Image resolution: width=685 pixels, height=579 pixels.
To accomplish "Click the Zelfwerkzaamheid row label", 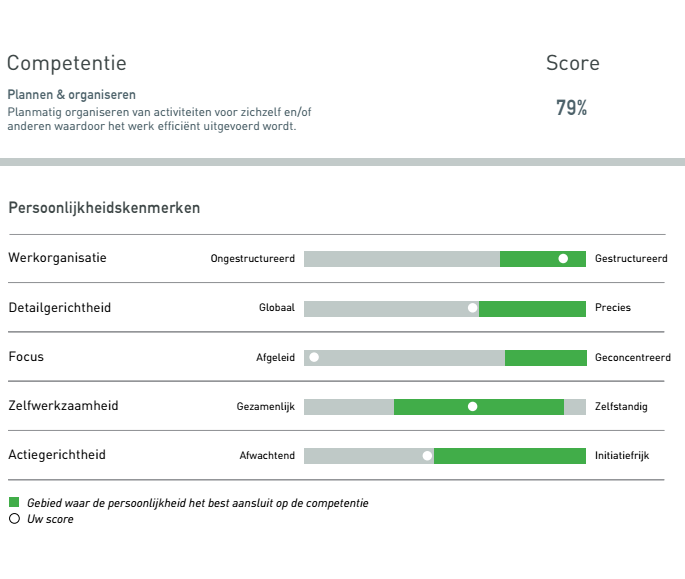I will pos(63,406).
